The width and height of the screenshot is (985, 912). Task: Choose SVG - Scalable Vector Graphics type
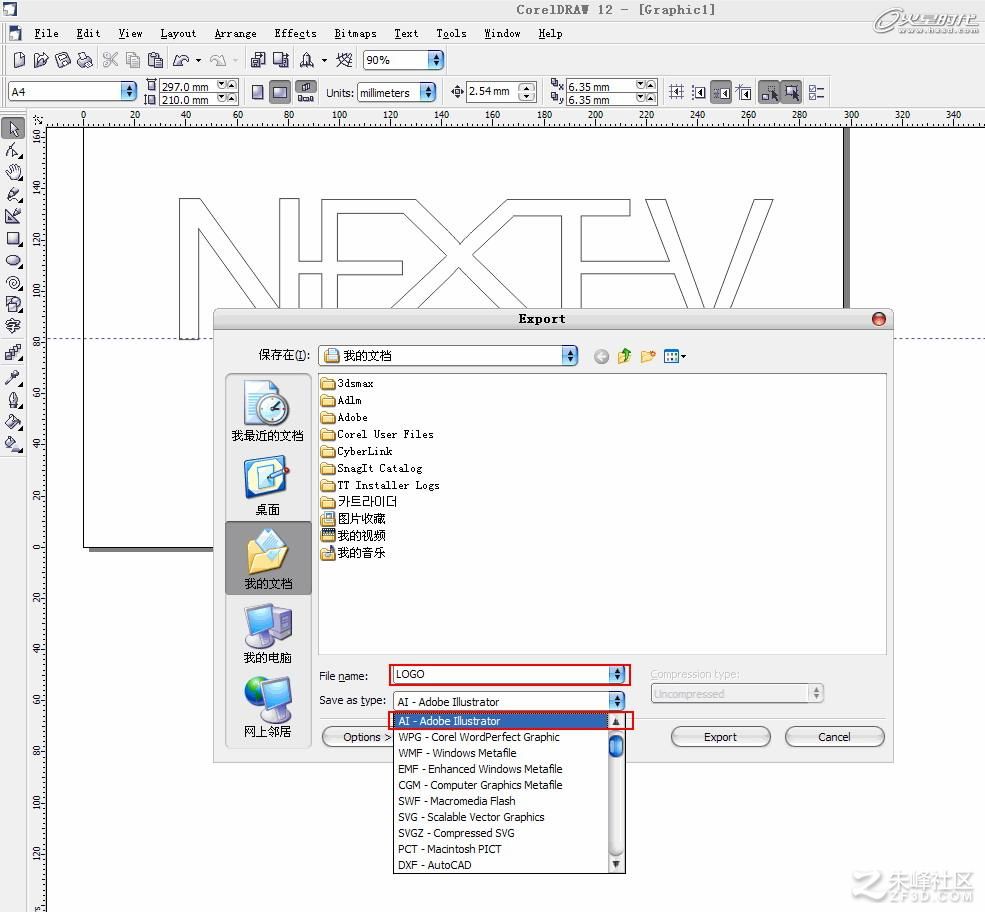tap(501, 817)
